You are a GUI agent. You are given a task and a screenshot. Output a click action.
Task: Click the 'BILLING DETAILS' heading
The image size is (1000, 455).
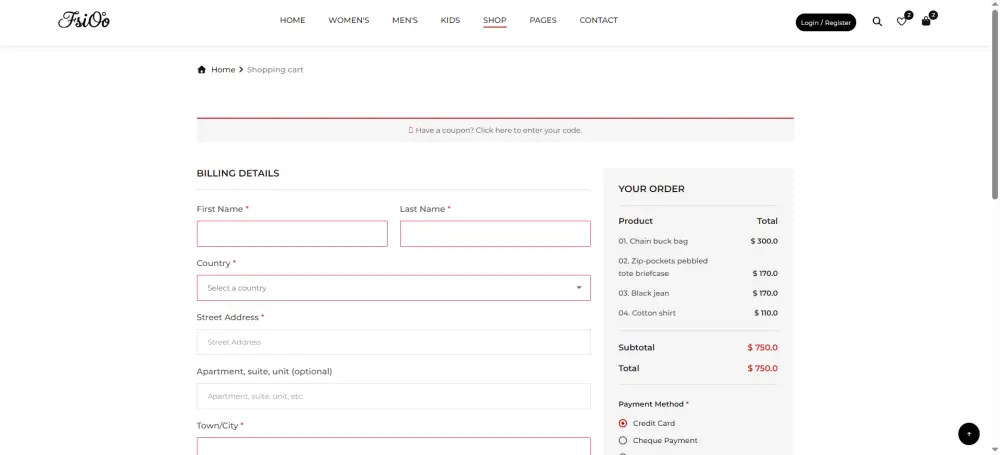pos(238,173)
